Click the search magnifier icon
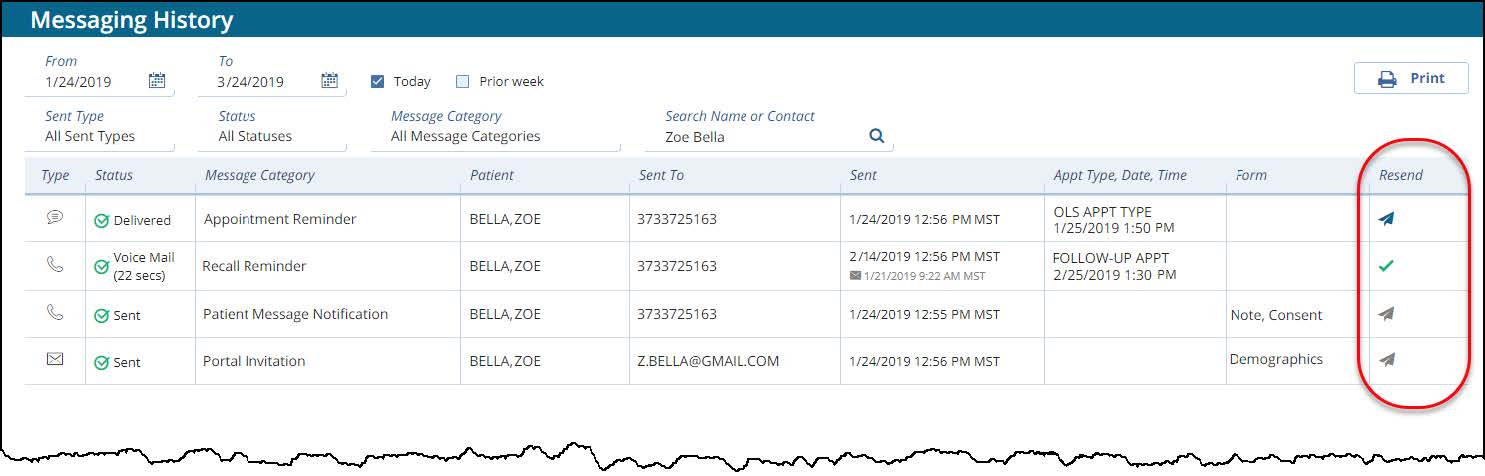Screen dimensions: 1485x476 (x=876, y=136)
